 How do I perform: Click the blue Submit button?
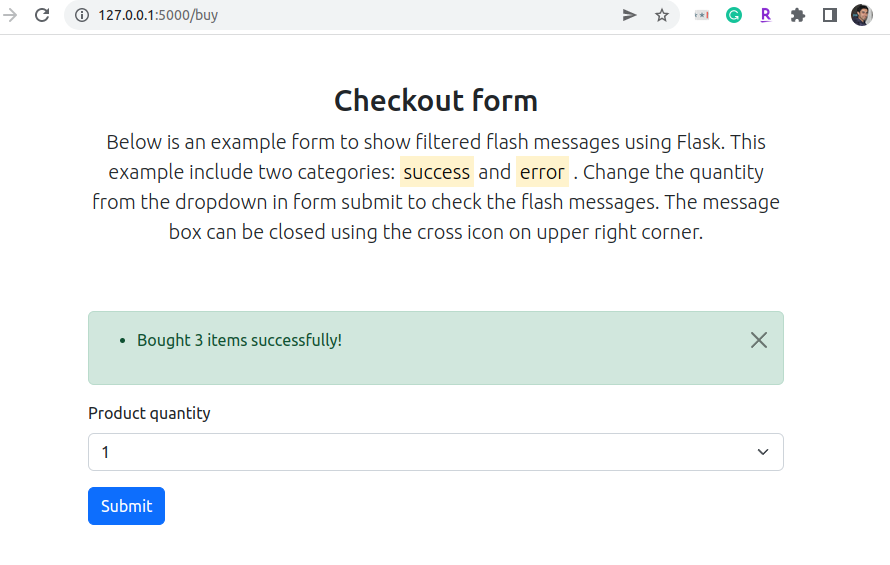[x=127, y=506]
